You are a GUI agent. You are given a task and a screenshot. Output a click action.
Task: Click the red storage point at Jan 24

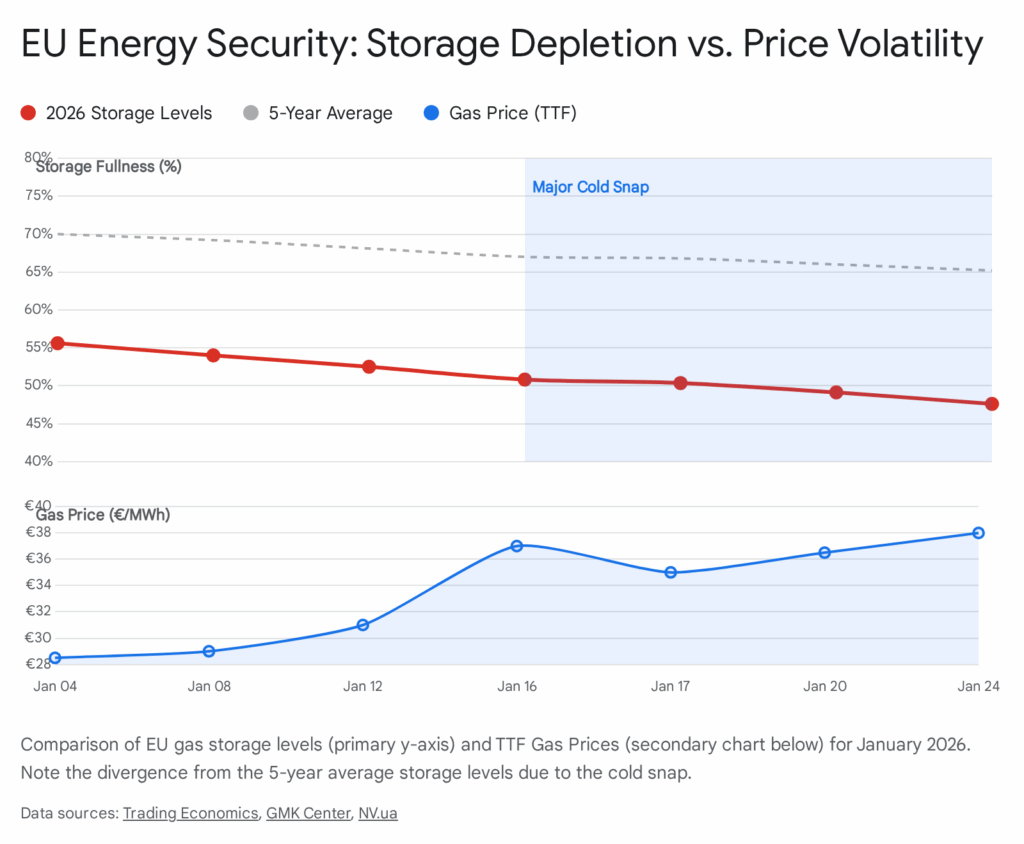coord(992,404)
